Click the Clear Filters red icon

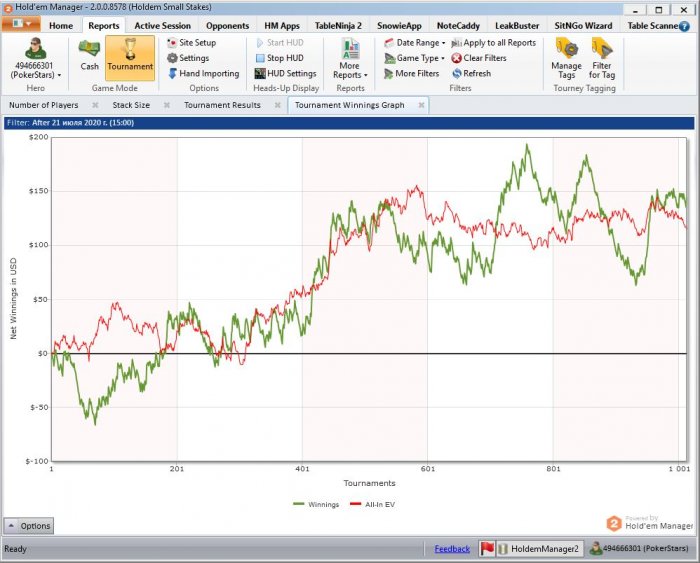tap(456, 58)
